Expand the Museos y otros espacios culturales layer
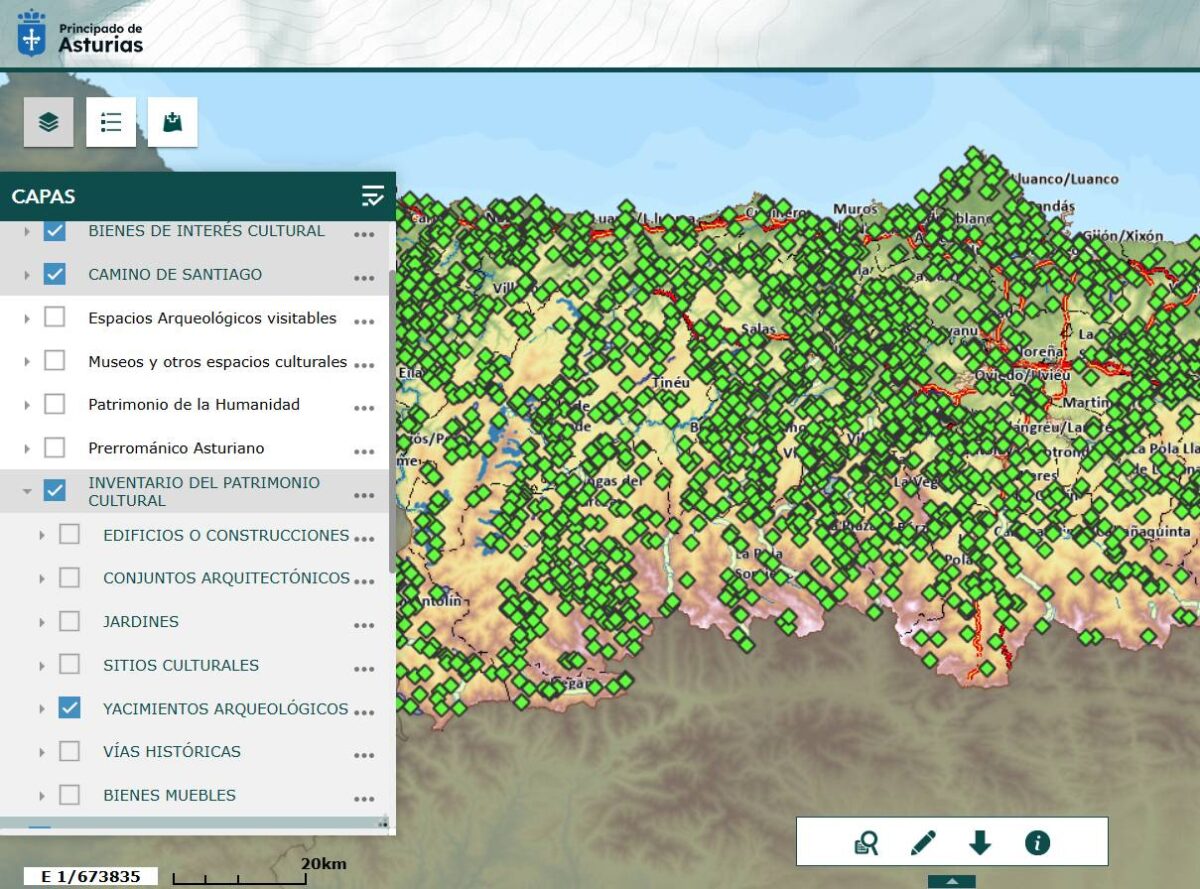The height and width of the screenshot is (889, 1200). point(28,361)
